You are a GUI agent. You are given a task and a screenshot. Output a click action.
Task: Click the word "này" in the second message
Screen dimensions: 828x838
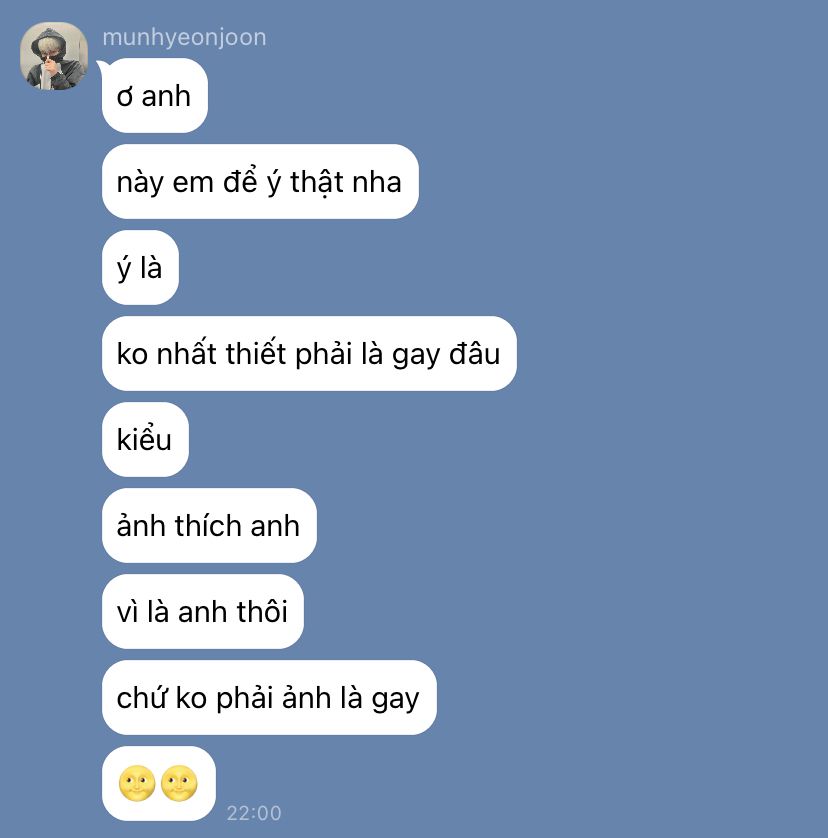click(140, 183)
